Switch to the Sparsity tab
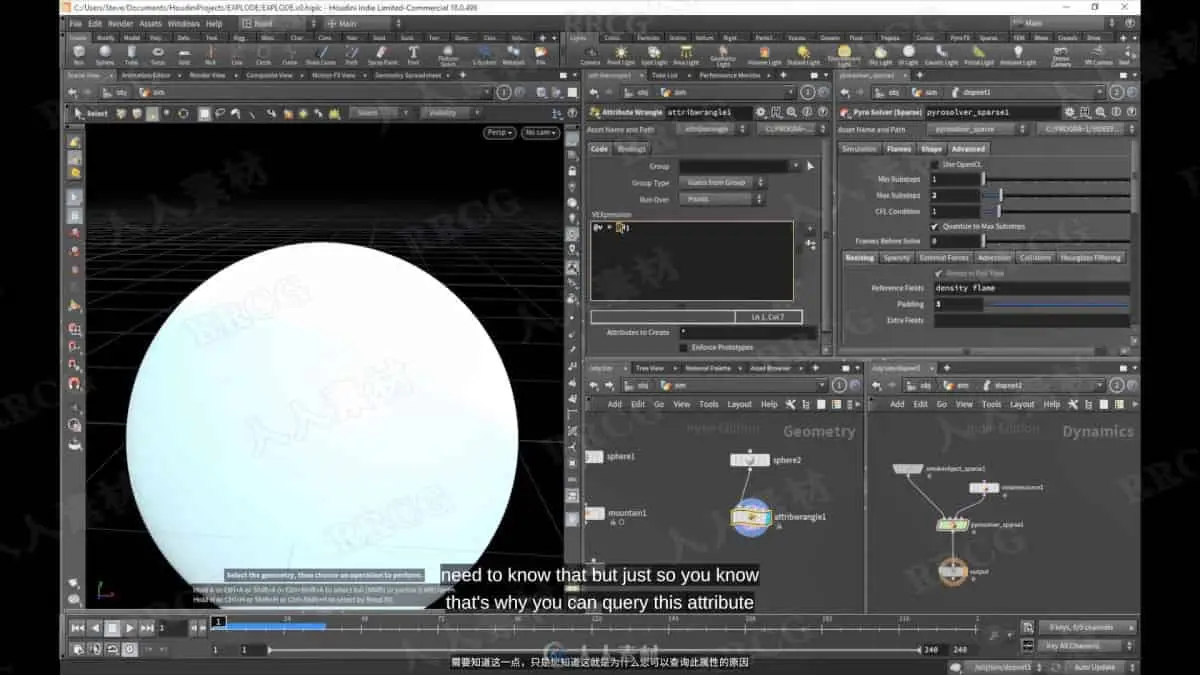Image resolution: width=1200 pixels, height=675 pixels. pyautogui.click(x=897, y=257)
